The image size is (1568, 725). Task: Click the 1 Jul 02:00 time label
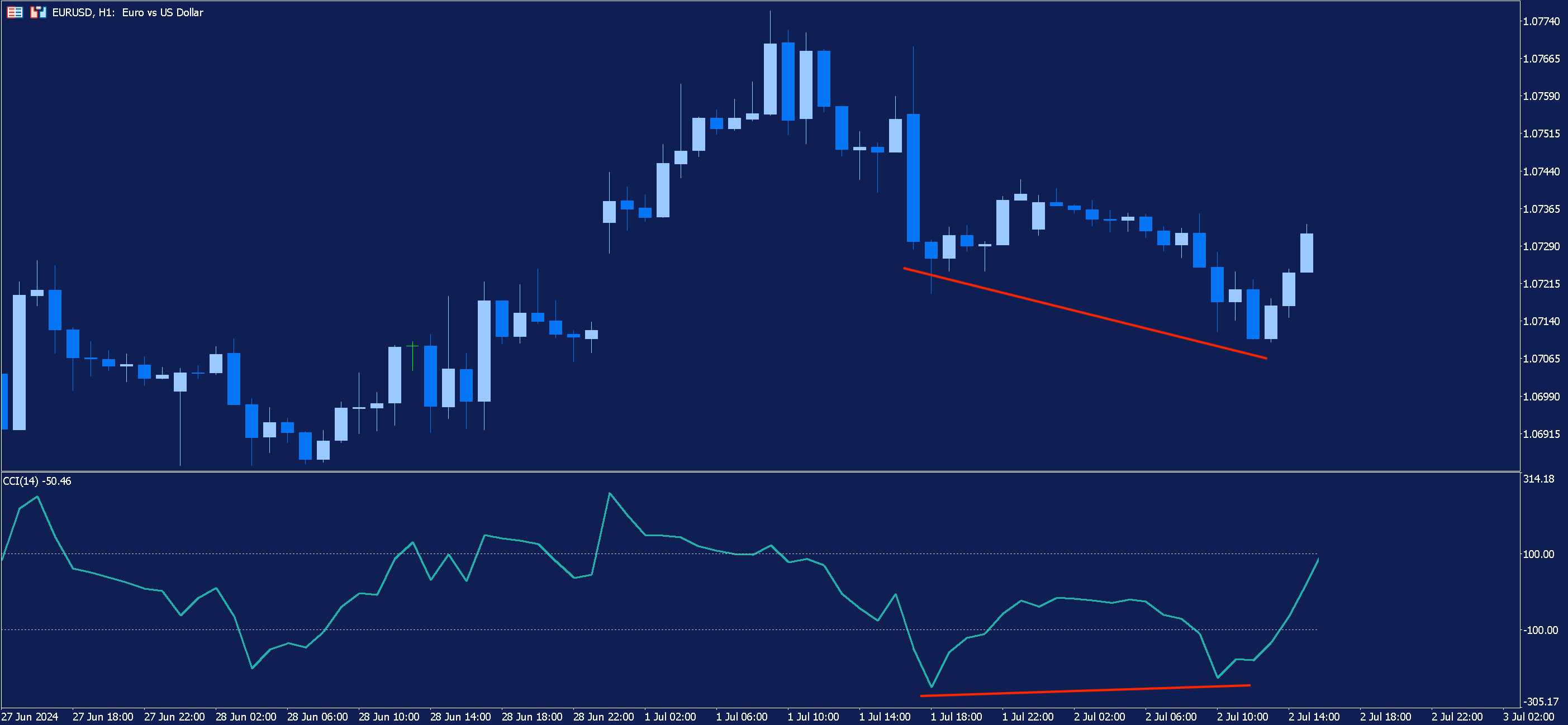pyautogui.click(x=670, y=717)
